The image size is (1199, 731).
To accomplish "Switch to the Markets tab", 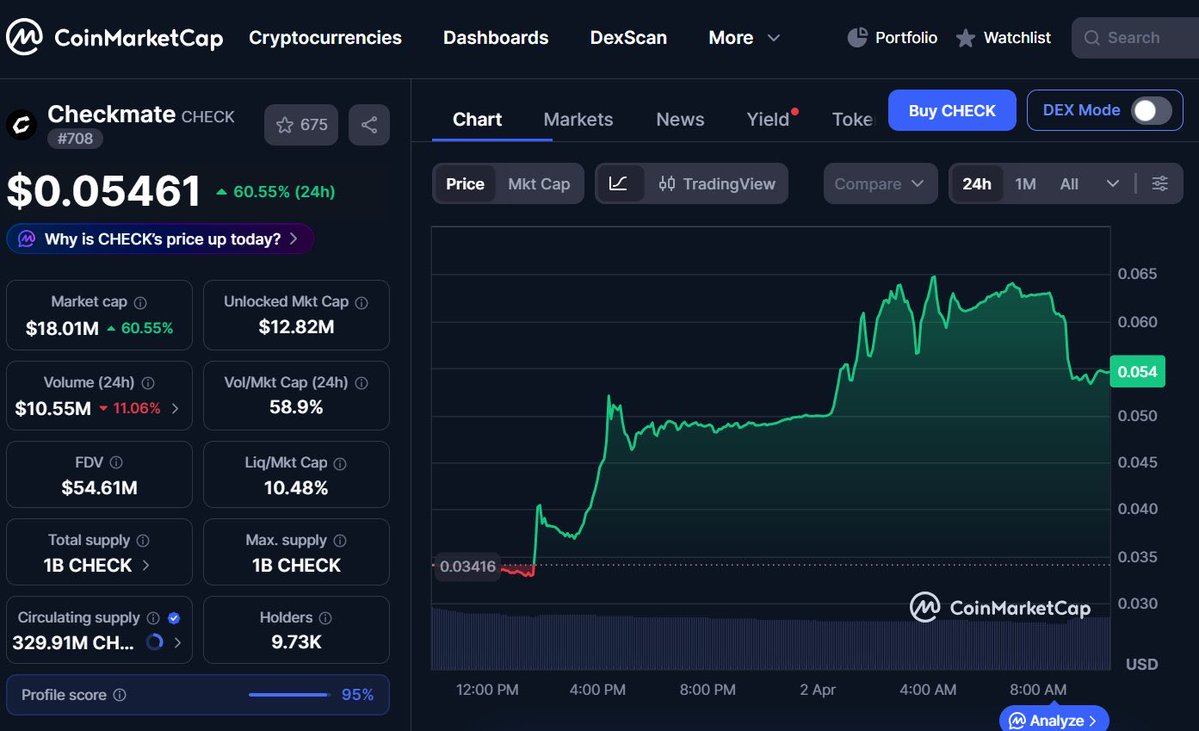I will [578, 119].
